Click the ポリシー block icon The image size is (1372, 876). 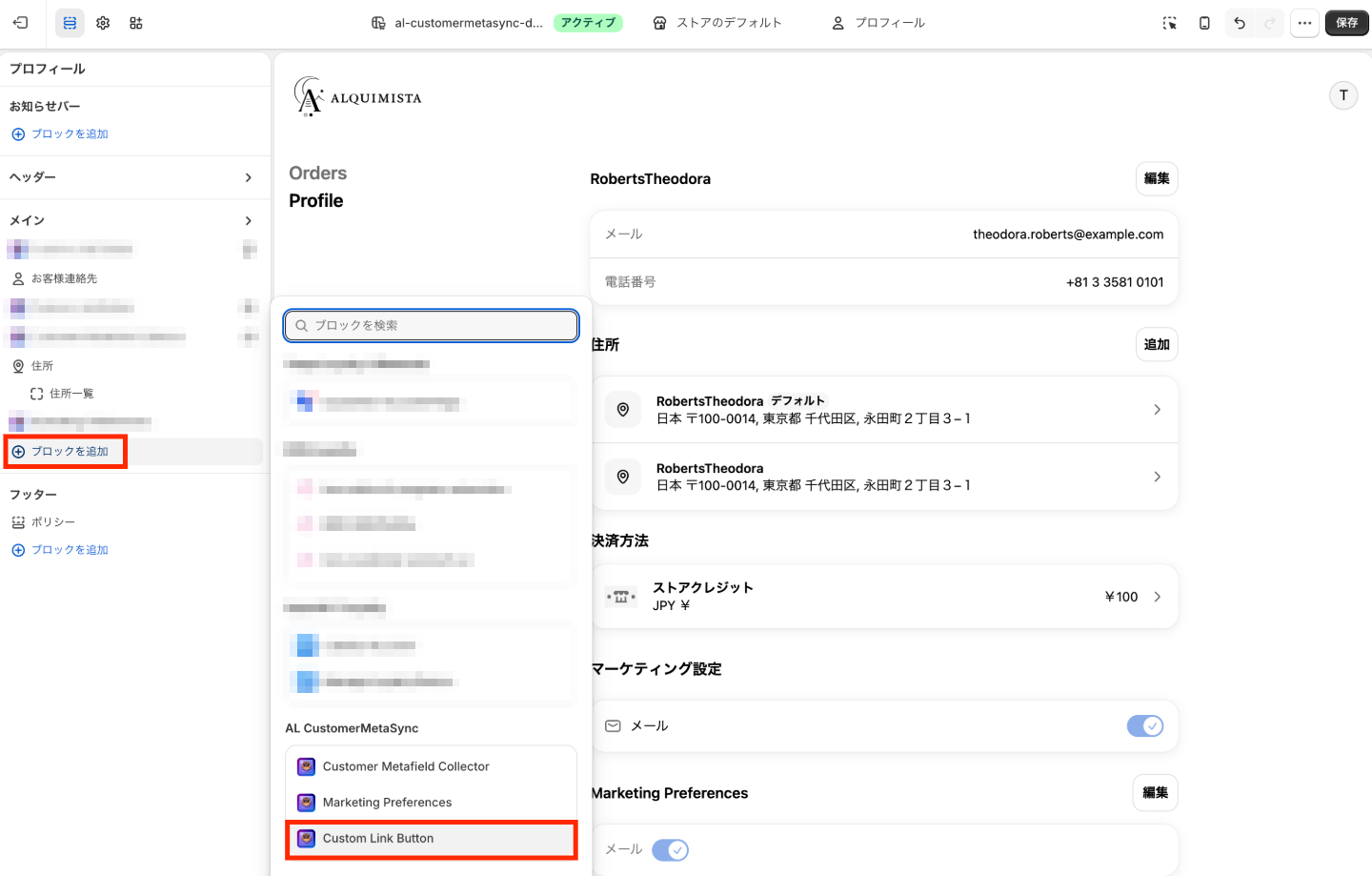(18, 522)
